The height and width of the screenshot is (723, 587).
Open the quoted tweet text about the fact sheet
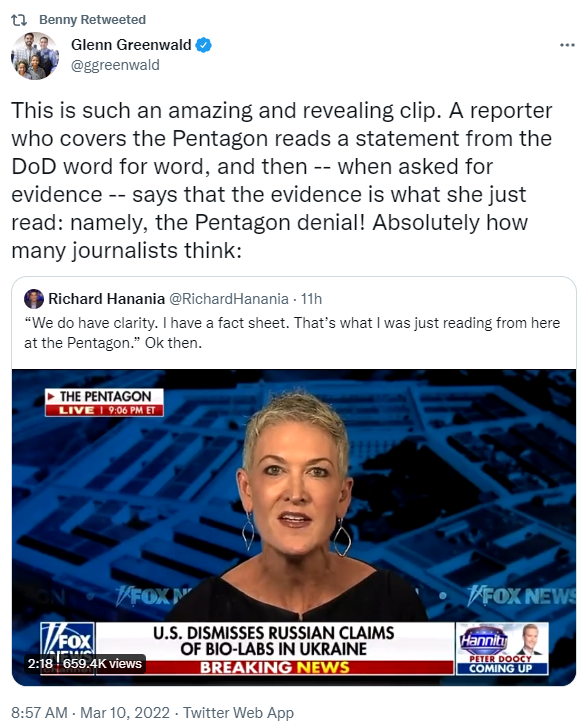click(x=292, y=333)
